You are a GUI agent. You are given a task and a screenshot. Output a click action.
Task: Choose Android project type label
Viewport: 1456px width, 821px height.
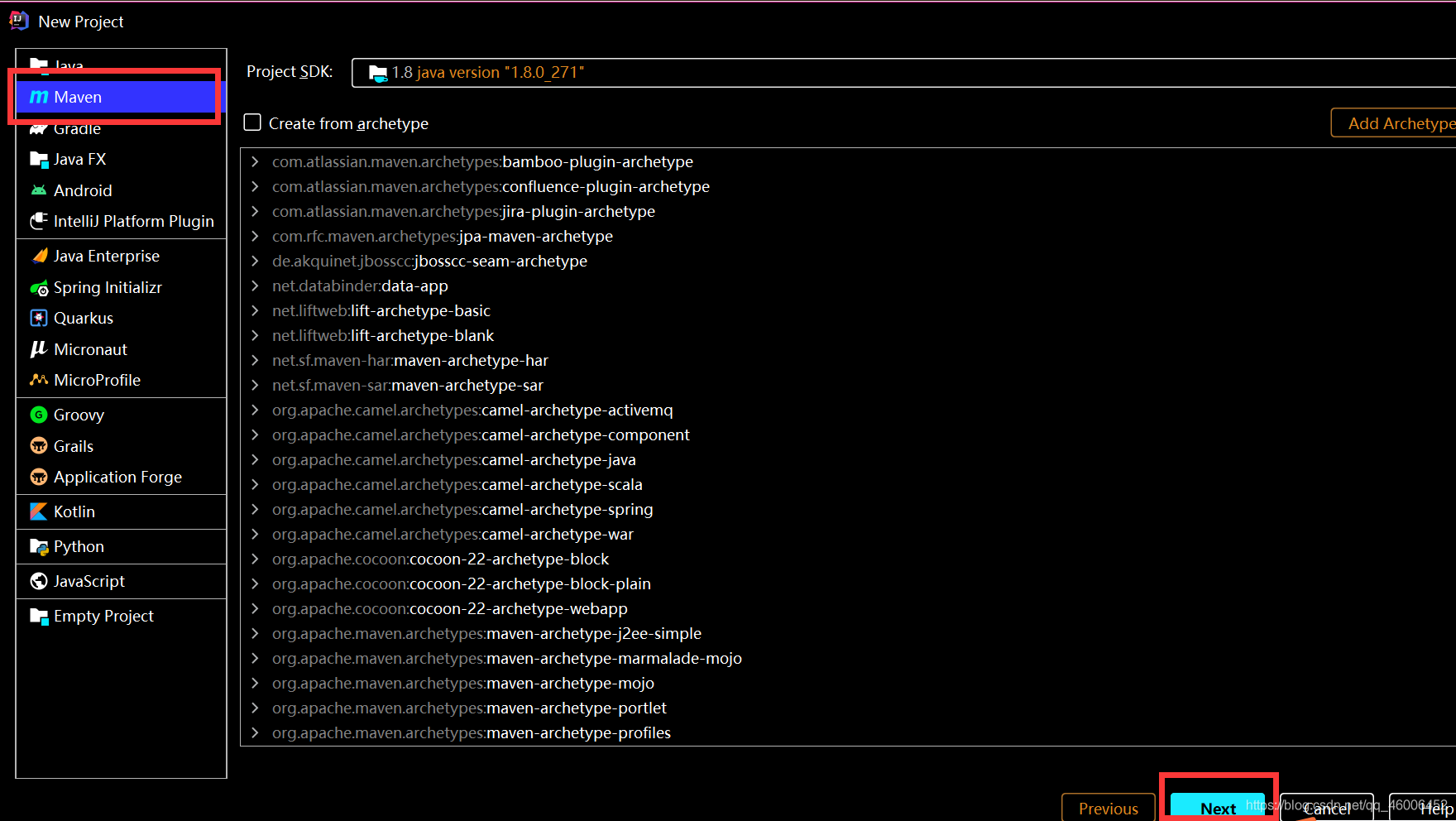pyautogui.click(x=83, y=190)
